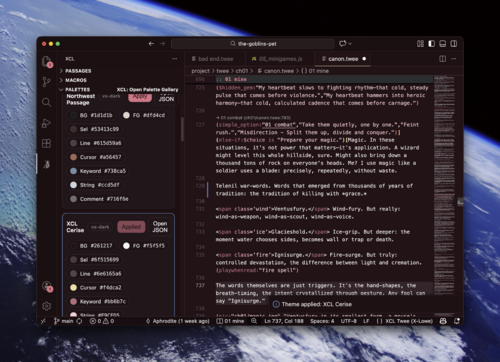The height and width of the screenshot is (362, 500).
Task: Open the Ln 737, Col 188 position entry
Action: tap(284, 321)
